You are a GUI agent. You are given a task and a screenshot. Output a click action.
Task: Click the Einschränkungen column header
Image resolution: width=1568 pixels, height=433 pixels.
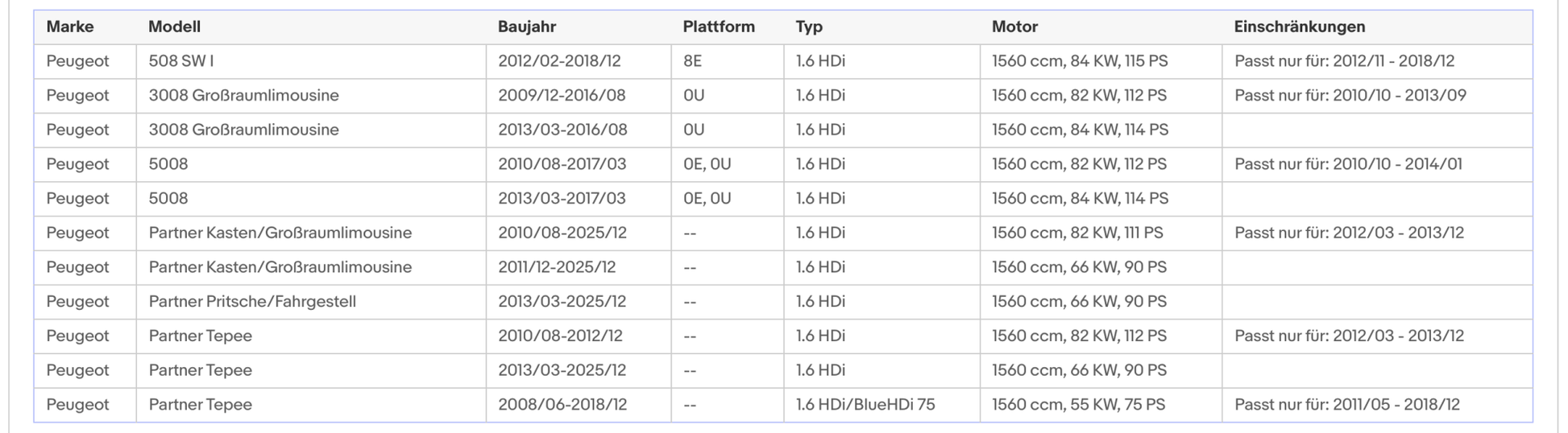tap(1299, 27)
